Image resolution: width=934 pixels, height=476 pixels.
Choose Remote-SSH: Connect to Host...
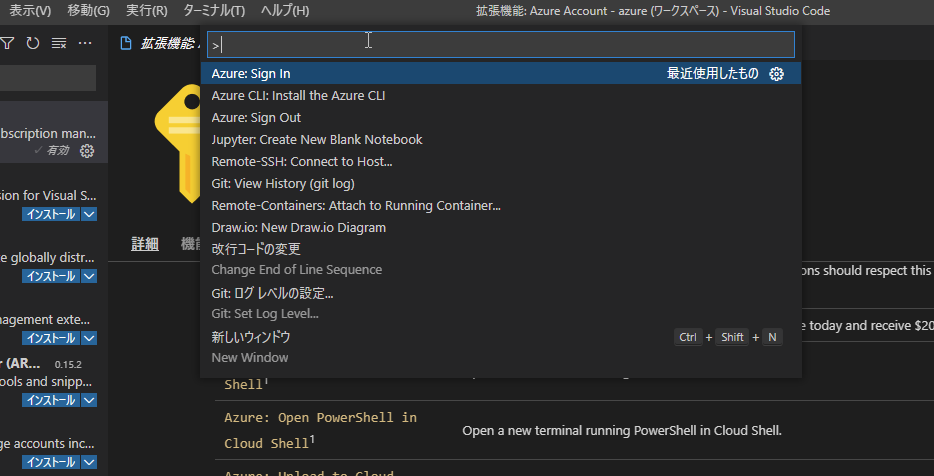pos(500,161)
